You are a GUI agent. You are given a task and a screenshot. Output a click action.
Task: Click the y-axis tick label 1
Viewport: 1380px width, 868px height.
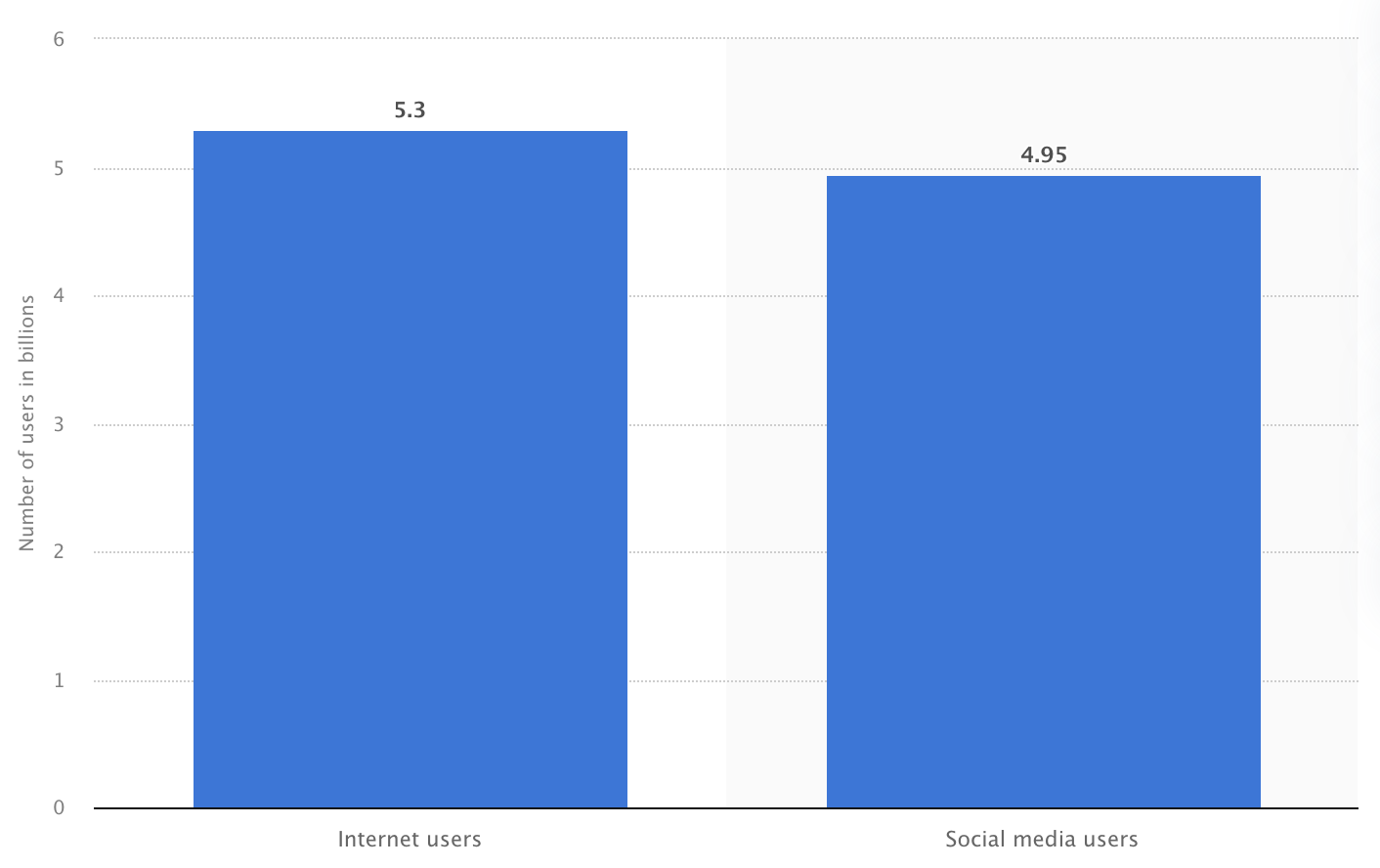coord(60,680)
